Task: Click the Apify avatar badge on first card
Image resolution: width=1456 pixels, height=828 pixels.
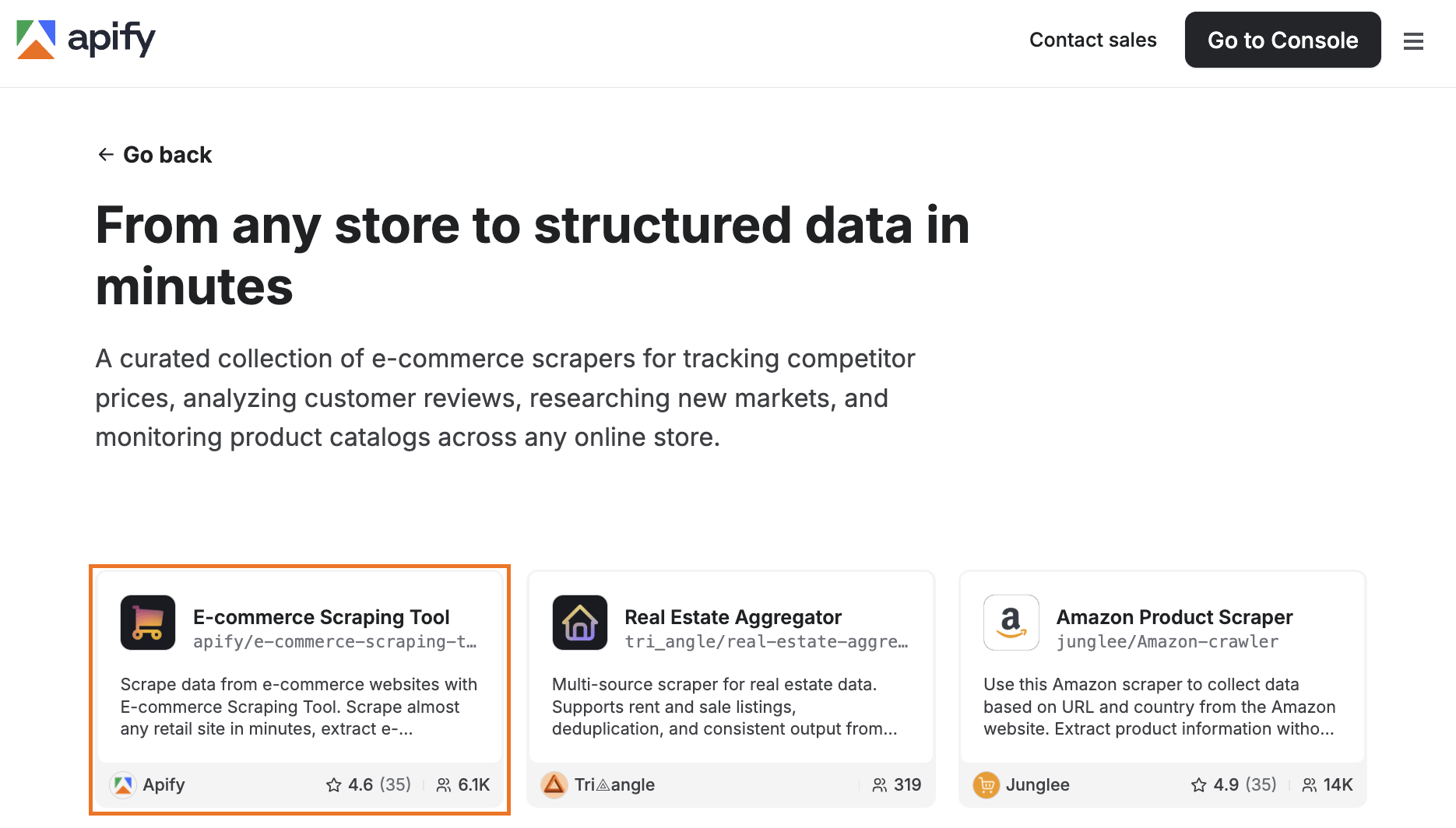Action: click(x=123, y=784)
